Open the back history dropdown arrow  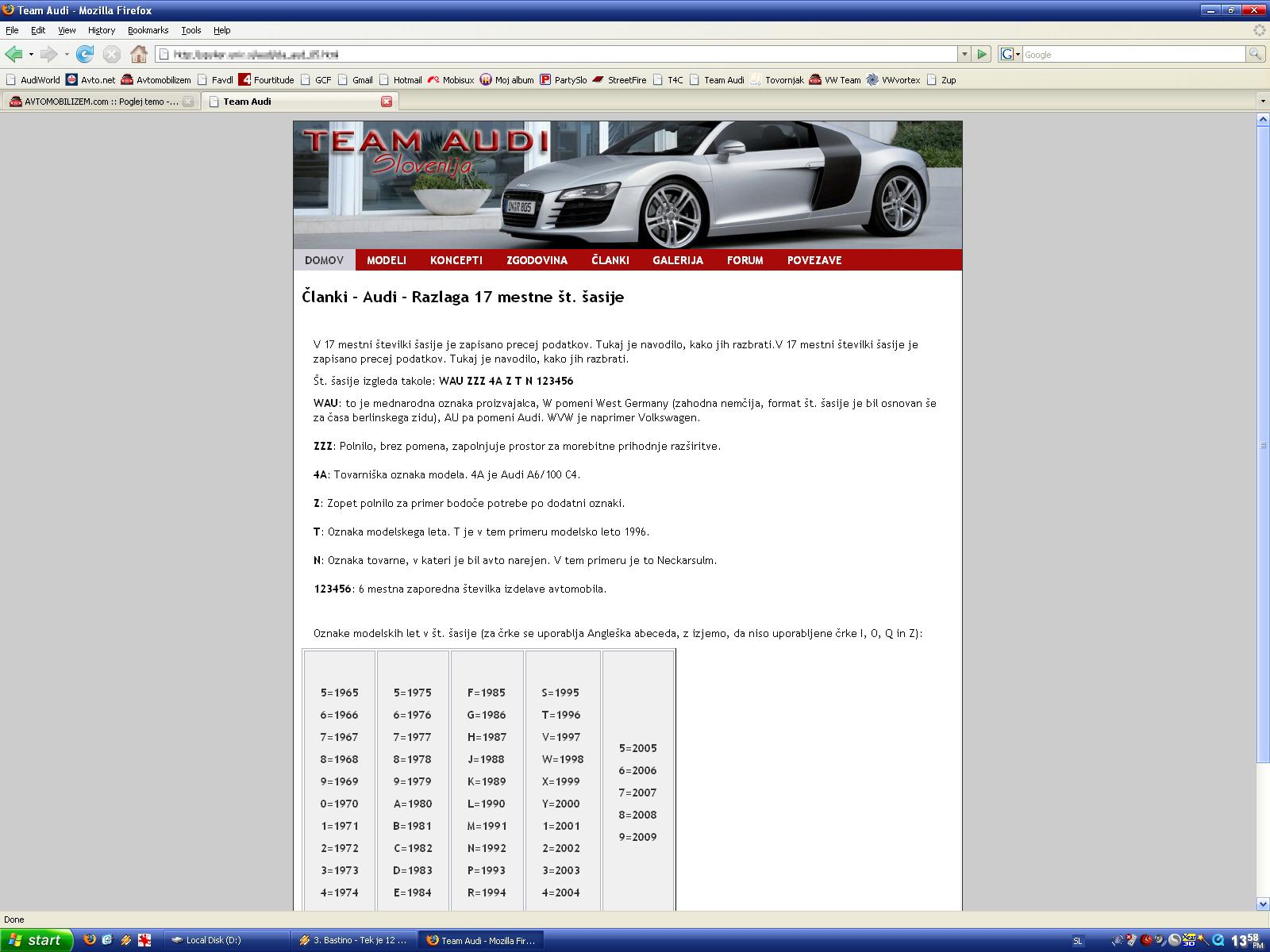31,55
